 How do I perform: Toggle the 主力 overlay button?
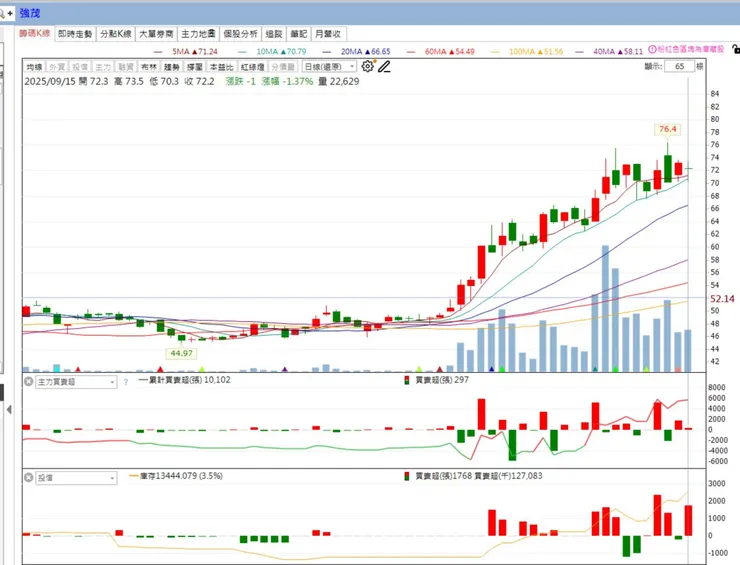pyautogui.click(x=103, y=67)
